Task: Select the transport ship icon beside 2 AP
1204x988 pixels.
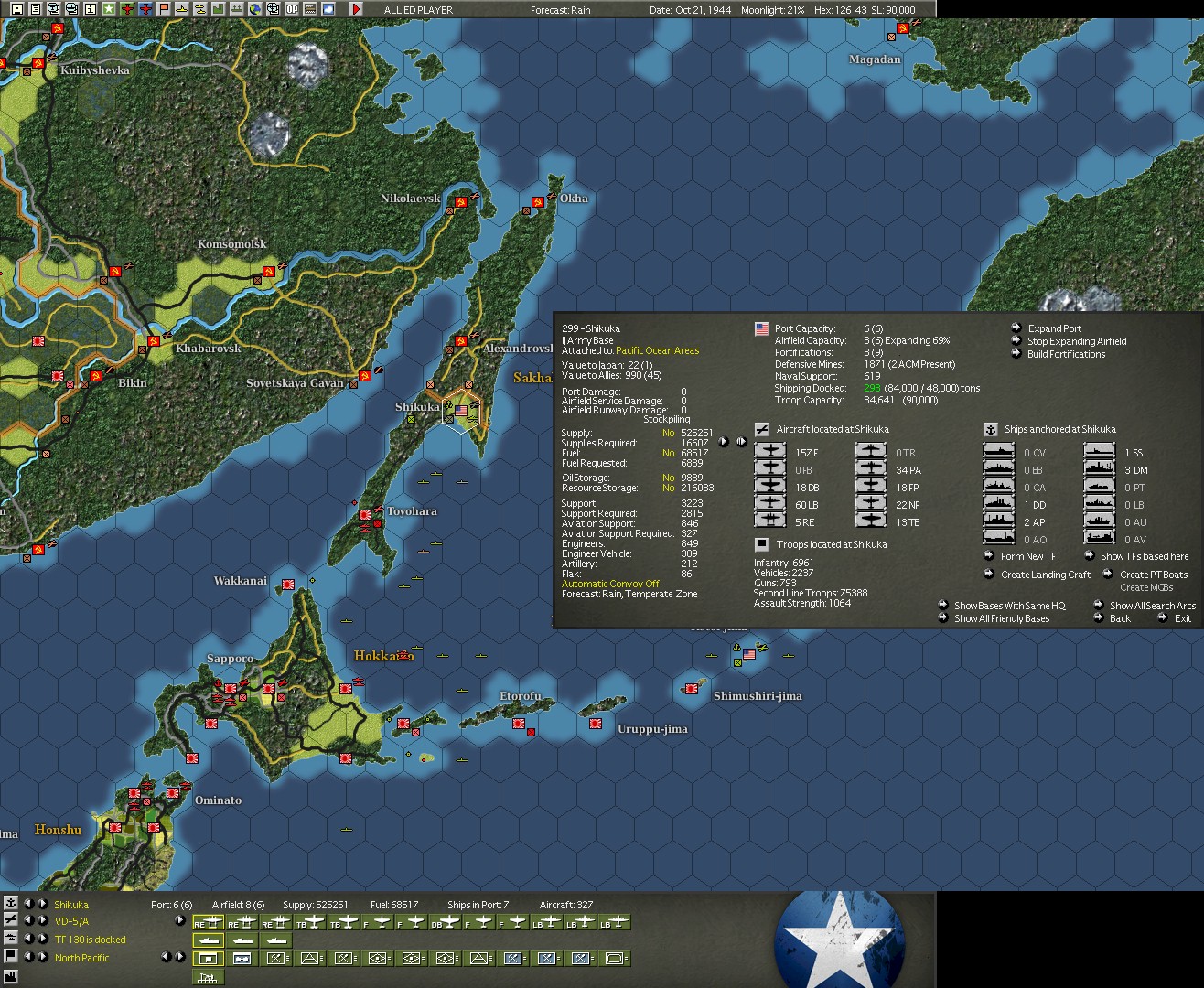Action: pyautogui.click(x=999, y=521)
